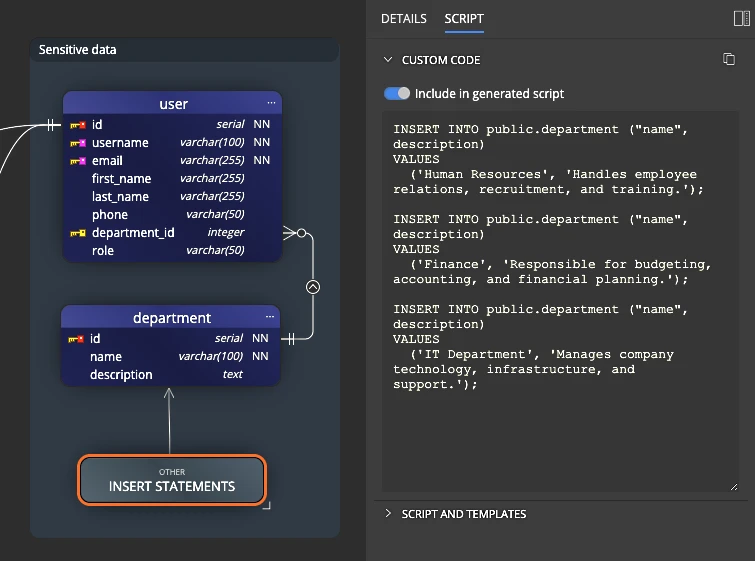Collapse the Custom Code section
Screen dimensions: 755x561
pos(388,60)
